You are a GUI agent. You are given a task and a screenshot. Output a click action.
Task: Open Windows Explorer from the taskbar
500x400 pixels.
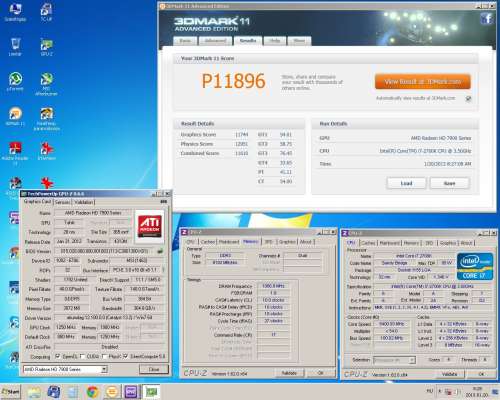34,392
